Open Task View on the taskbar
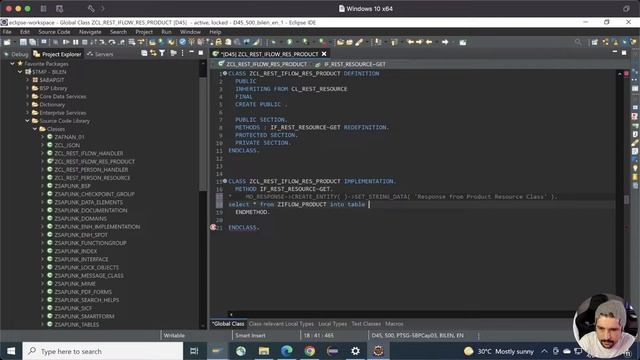 point(194,351)
